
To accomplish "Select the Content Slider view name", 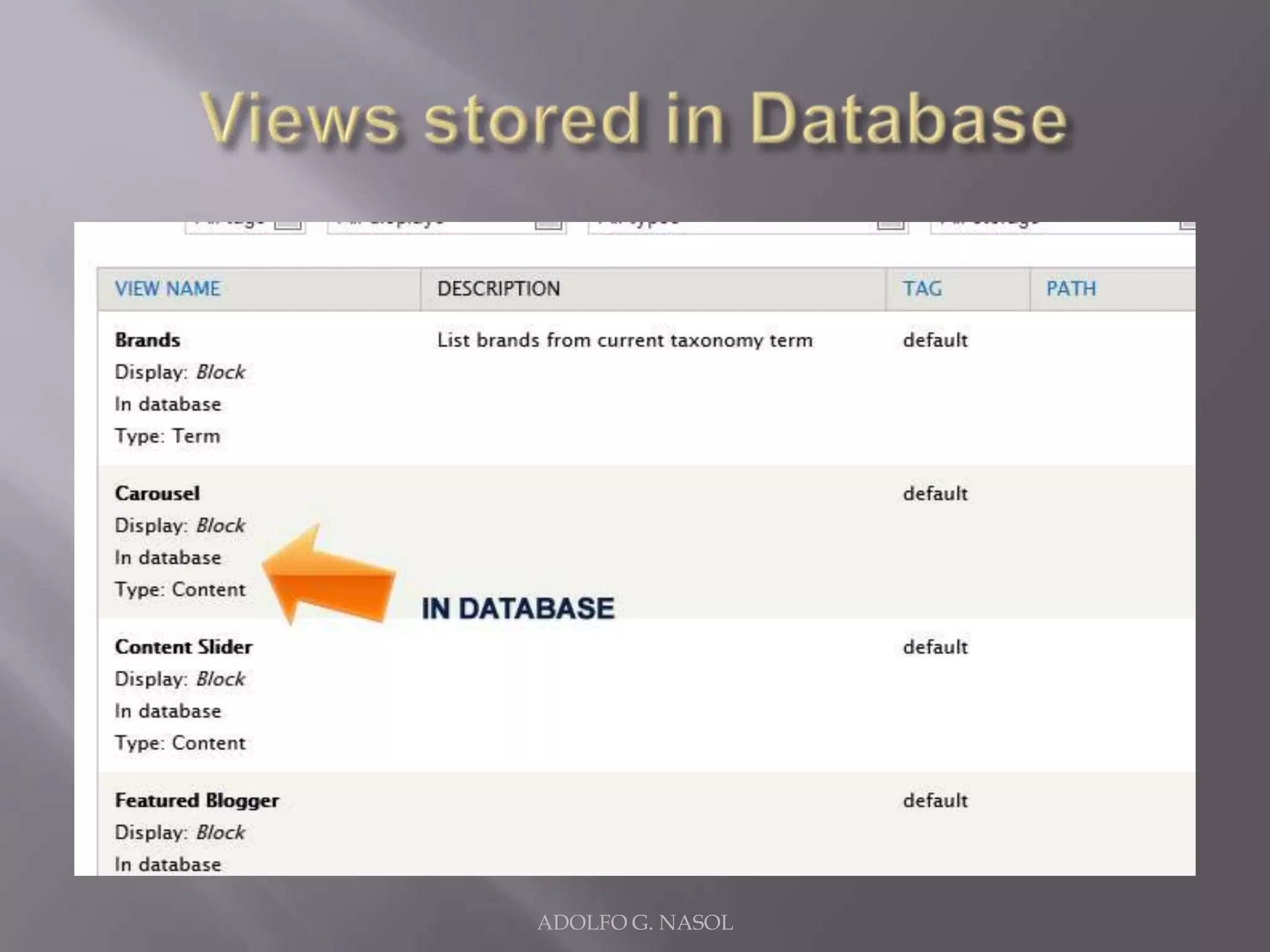I will pyautogui.click(x=184, y=647).
